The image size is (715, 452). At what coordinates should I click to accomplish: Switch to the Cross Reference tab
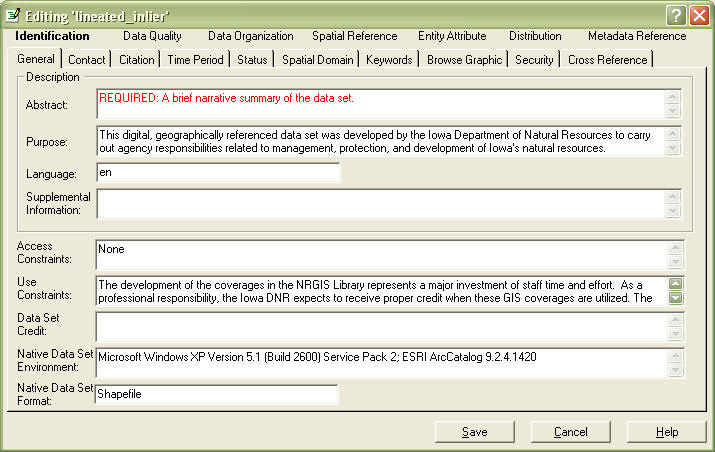coord(607,60)
